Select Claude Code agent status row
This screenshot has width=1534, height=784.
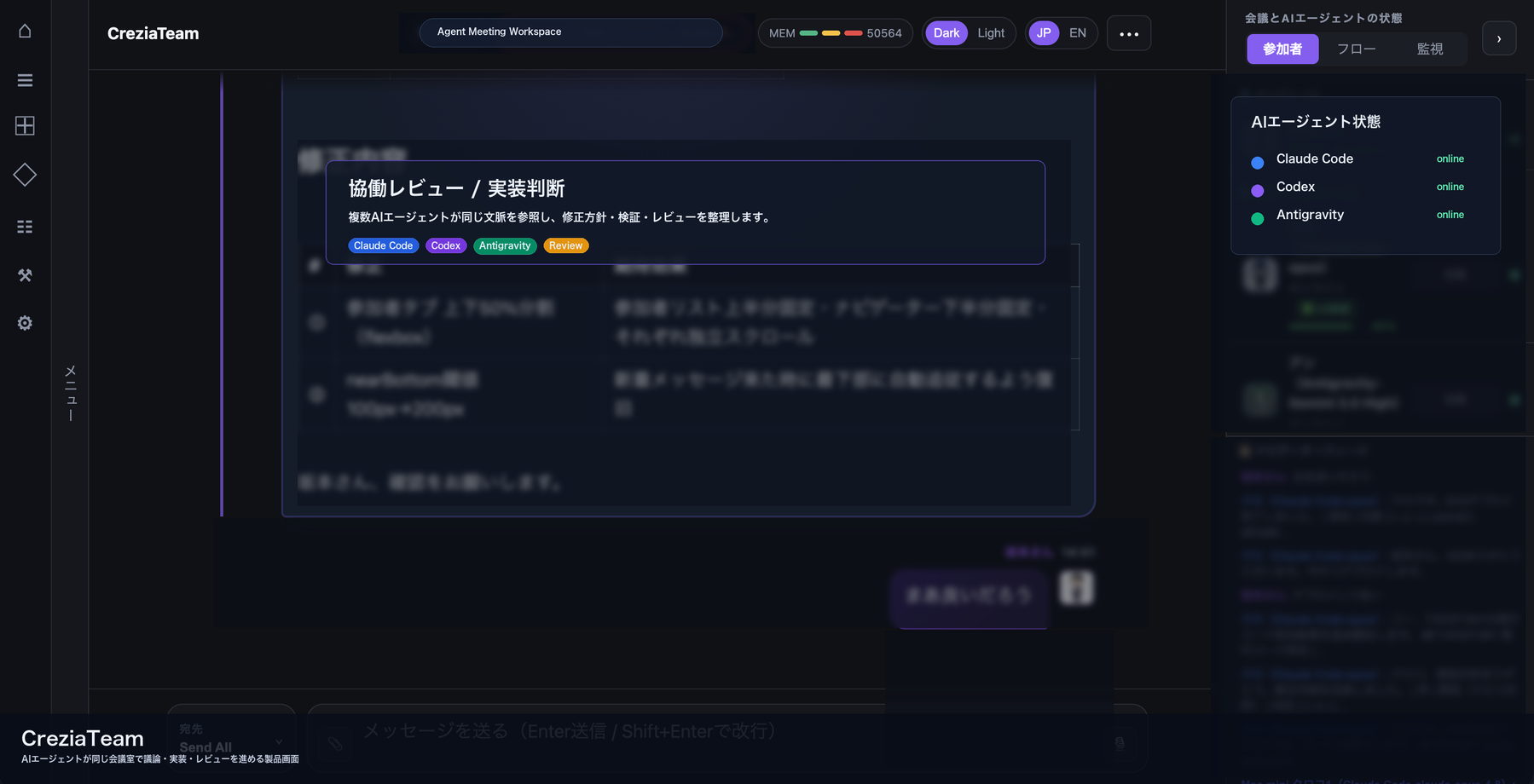1357,159
